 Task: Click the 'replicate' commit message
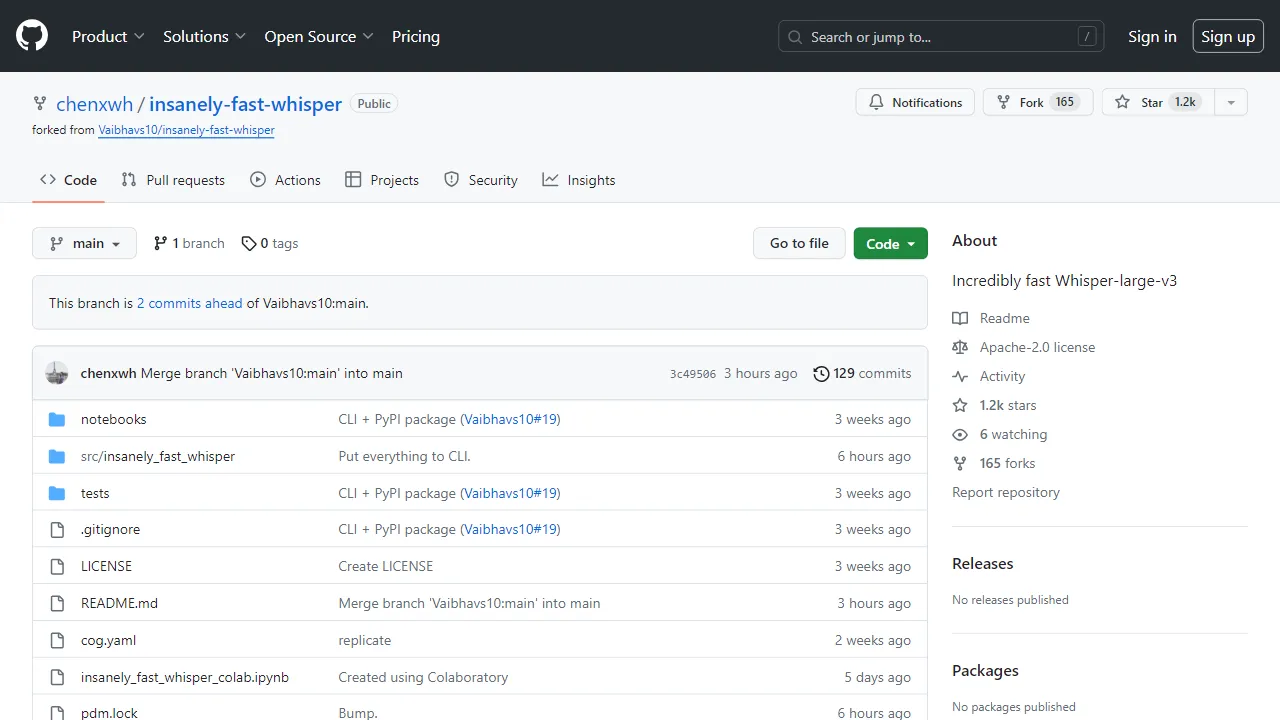(365, 640)
